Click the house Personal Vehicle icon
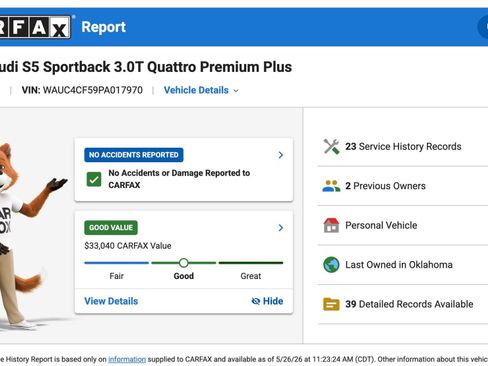The height and width of the screenshot is (366, 488). point(331,225)
